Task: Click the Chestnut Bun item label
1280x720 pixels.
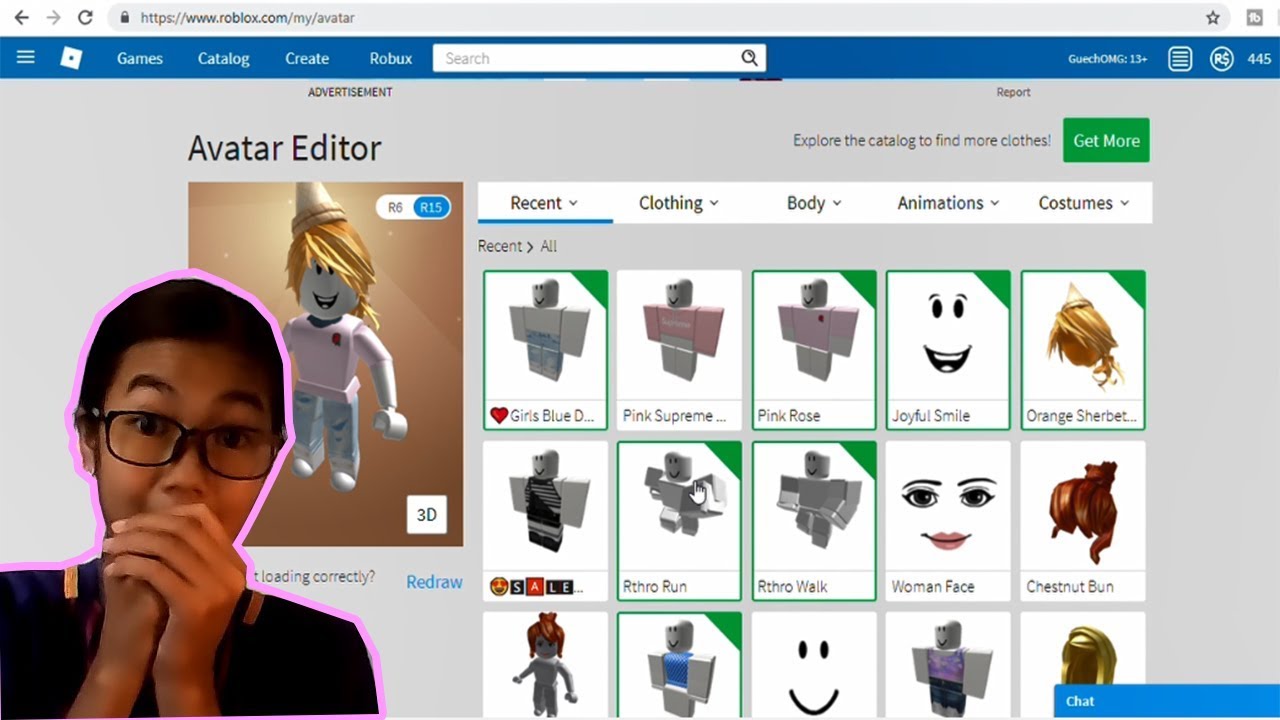Action: point(1070,587)
